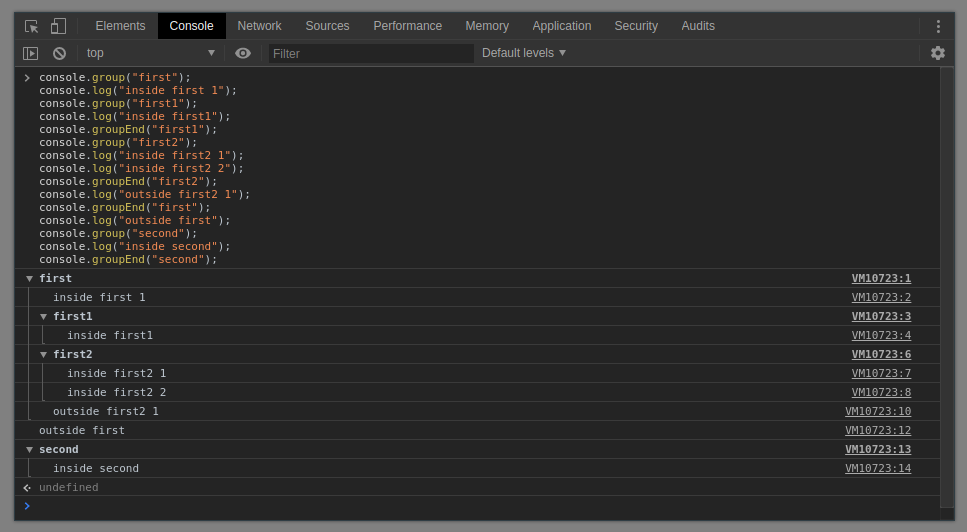Click the console vertical scrollbar

click(x=947, y=287)
